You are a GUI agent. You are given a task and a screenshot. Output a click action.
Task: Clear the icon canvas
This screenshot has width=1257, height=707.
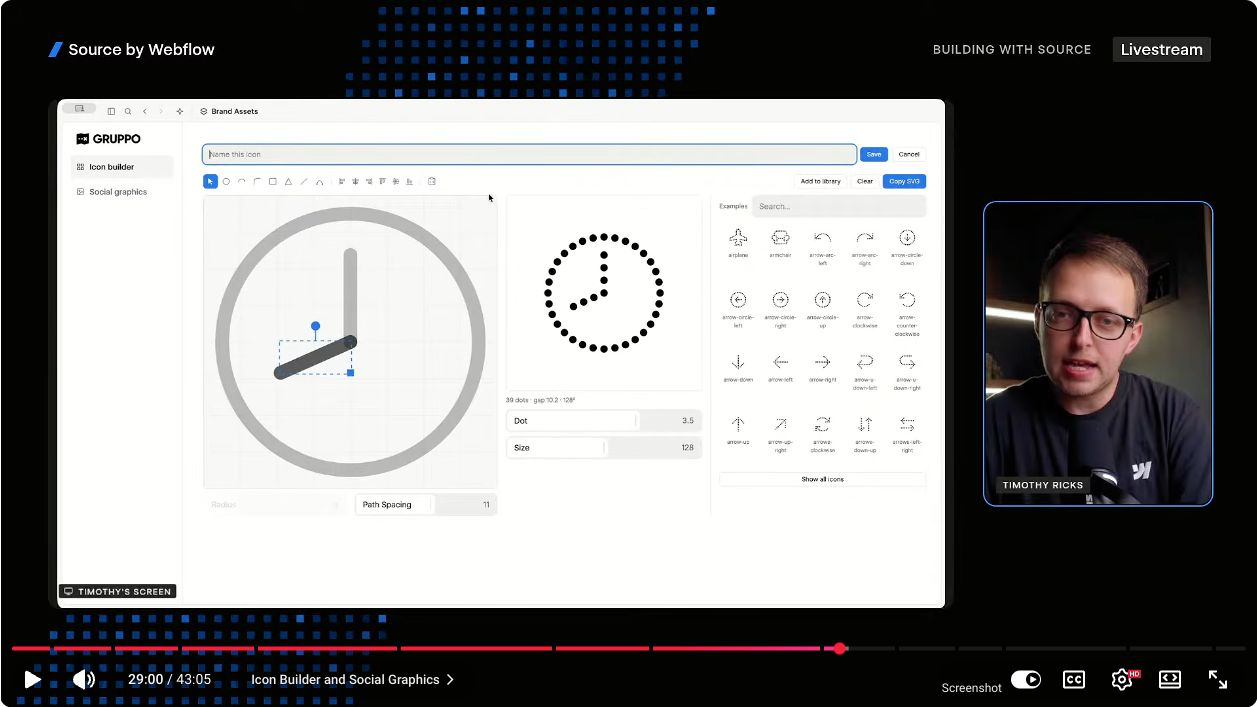865,181
